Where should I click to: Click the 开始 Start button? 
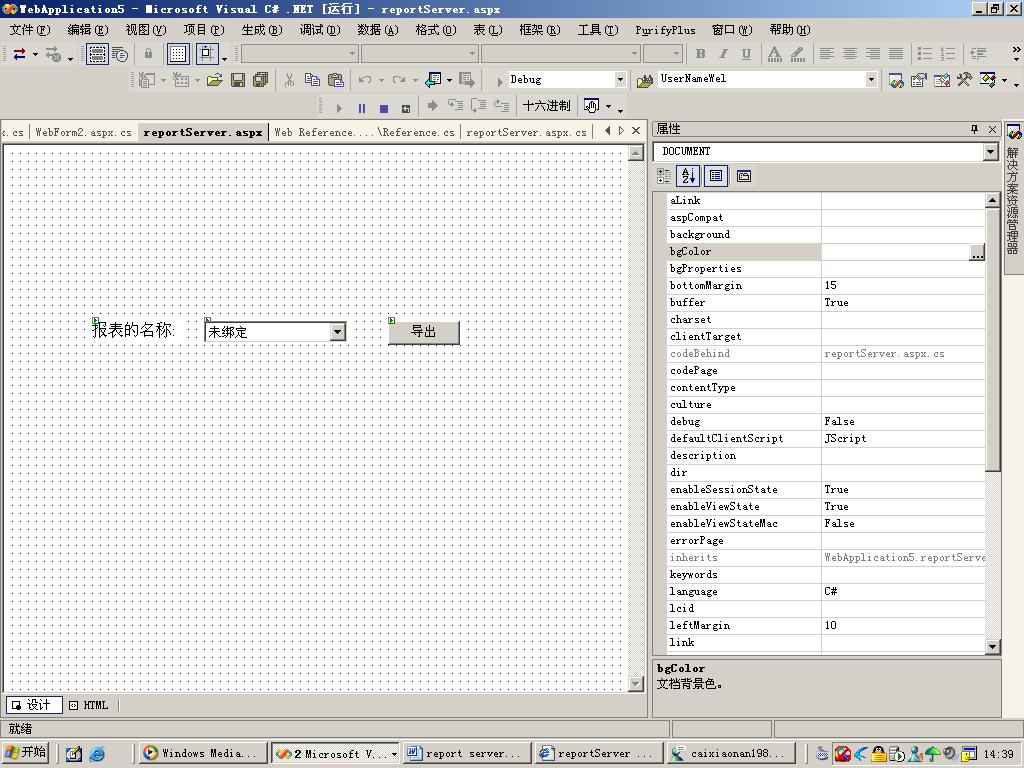coord(25,752)
